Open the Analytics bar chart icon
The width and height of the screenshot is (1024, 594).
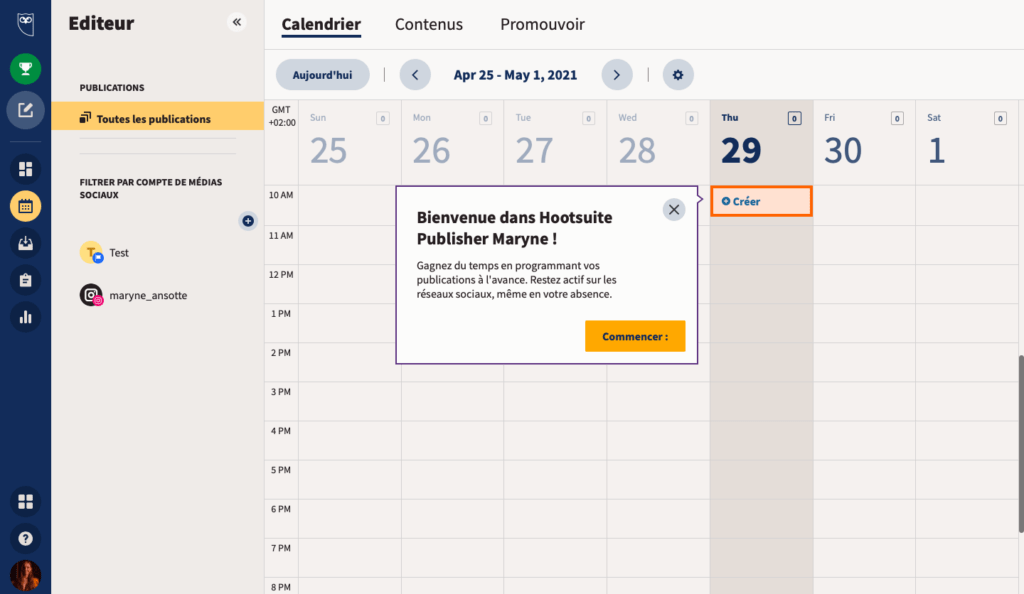click(25, 318)
